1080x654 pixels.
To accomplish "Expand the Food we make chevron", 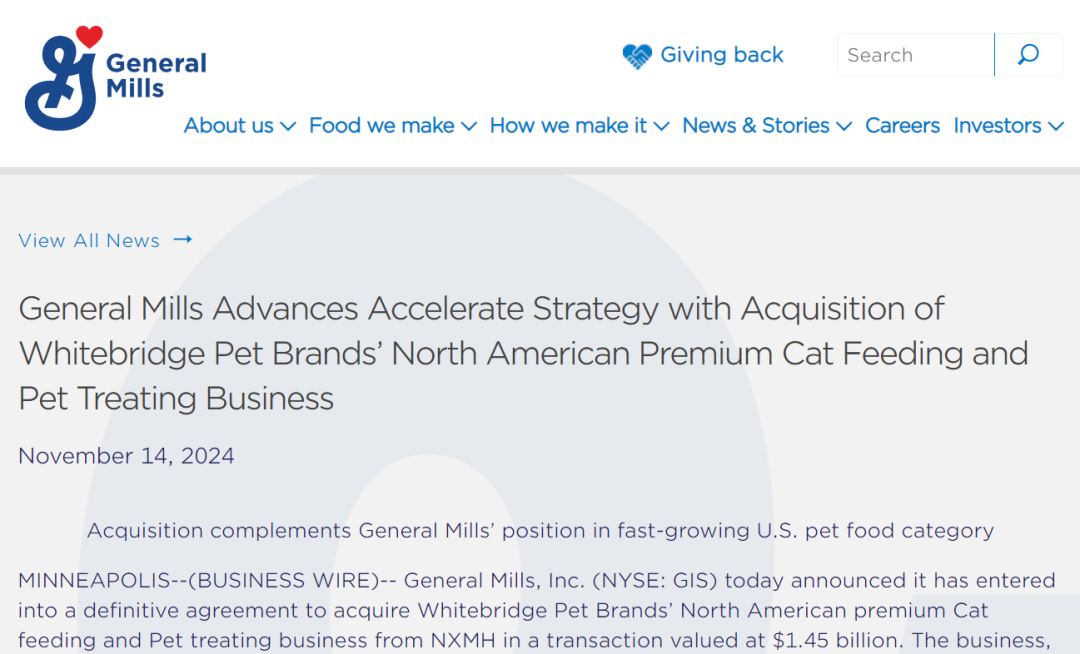I will point(469,126).
